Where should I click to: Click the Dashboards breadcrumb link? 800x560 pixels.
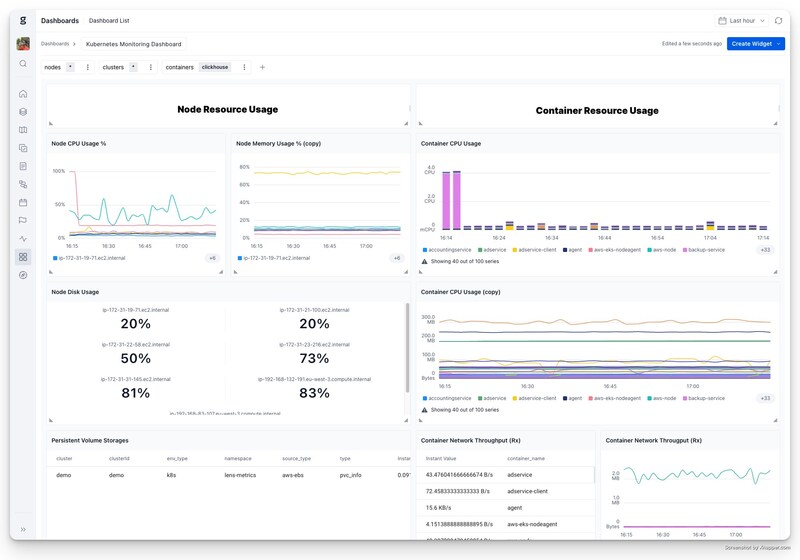[x=55, y=44]
